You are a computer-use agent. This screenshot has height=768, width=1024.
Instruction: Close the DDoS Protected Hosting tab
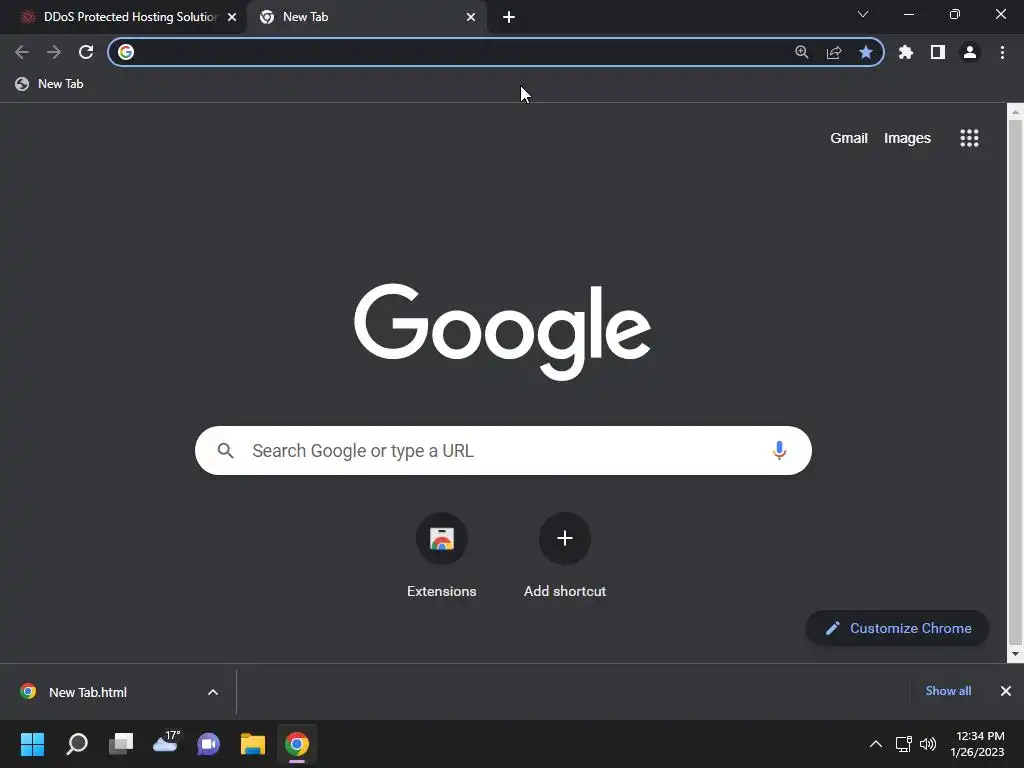pyautogui.click(x=232, y=17)
